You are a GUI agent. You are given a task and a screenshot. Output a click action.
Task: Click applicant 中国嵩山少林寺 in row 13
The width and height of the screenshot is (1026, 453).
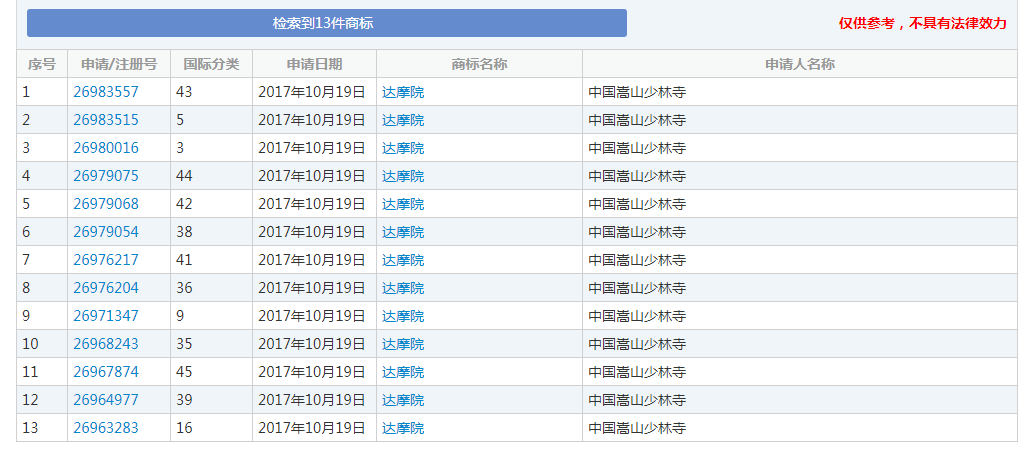tap(637, 428)
